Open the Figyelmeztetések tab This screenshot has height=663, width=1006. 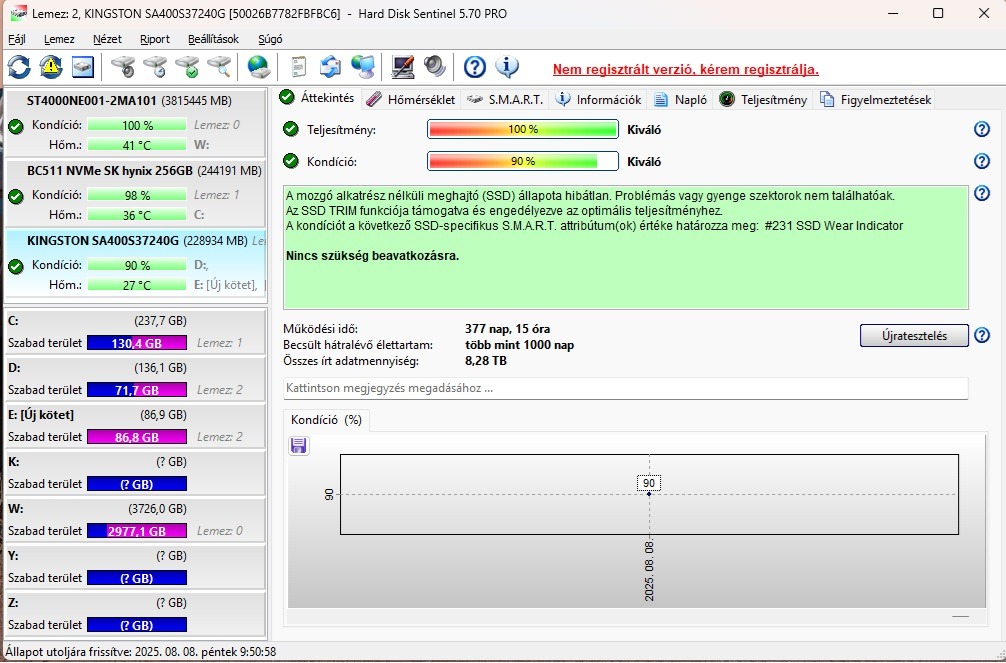[x=875, y=99]
